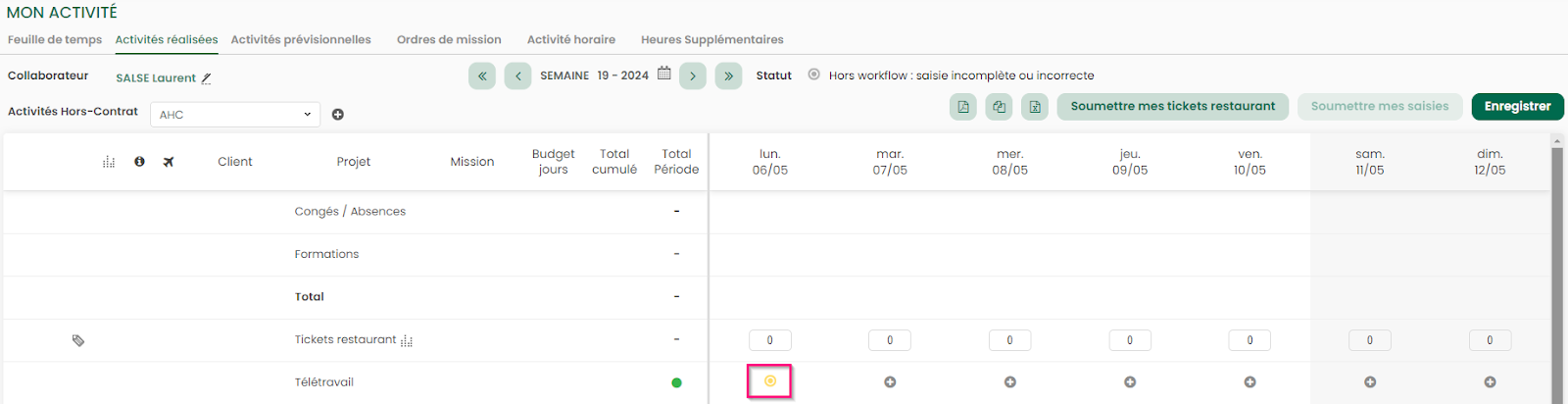Click the Enregistrer button
Image resolution: width=1568 pixels, height=404 pixels.
[1517, 106]
